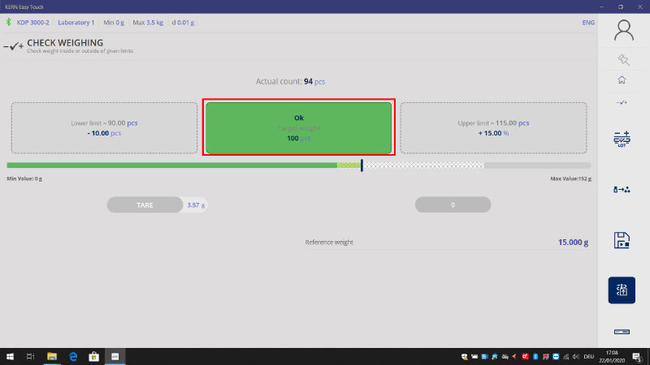Open the user profile icon
The image size is (650, 365).
point(623,30)
